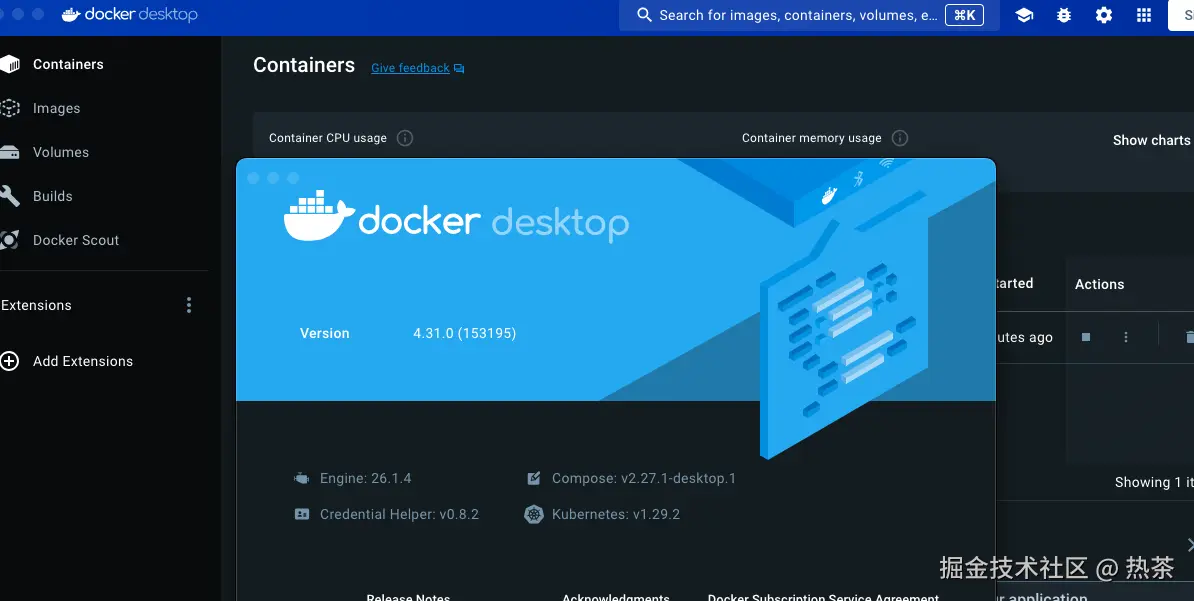1194x601 pixels.
Task: Click the Kubernetes wheel icon in About dialog
Action: coord(534,514)
